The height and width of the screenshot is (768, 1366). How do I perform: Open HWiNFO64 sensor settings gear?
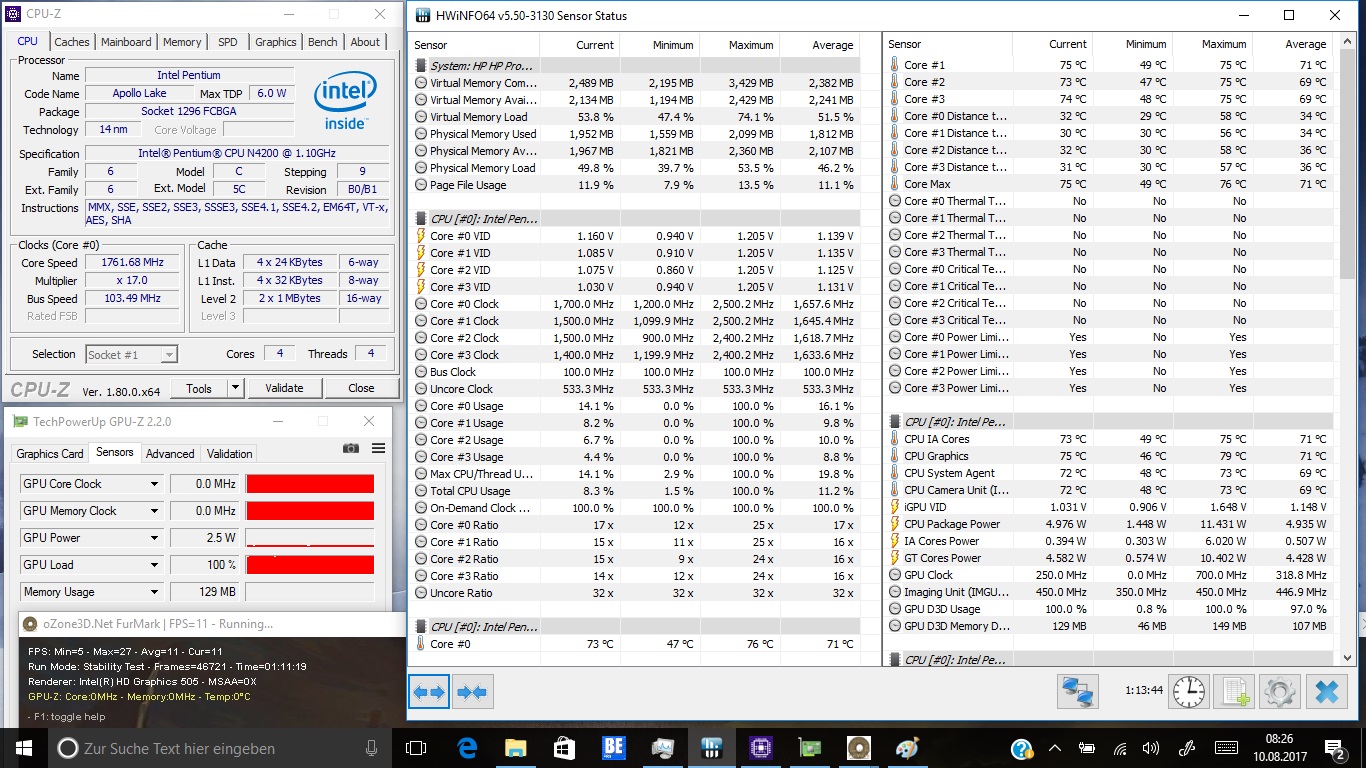(x=1281, y=691)
